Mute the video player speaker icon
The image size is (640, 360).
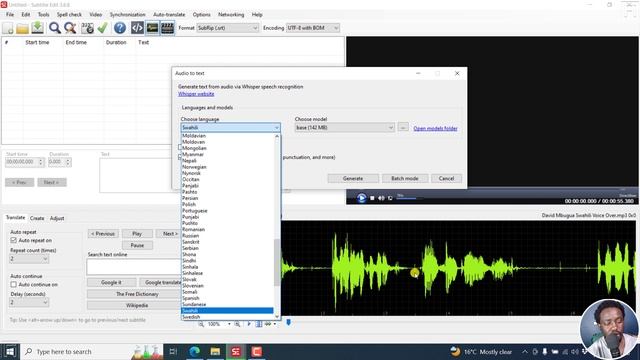click(381, 198)
